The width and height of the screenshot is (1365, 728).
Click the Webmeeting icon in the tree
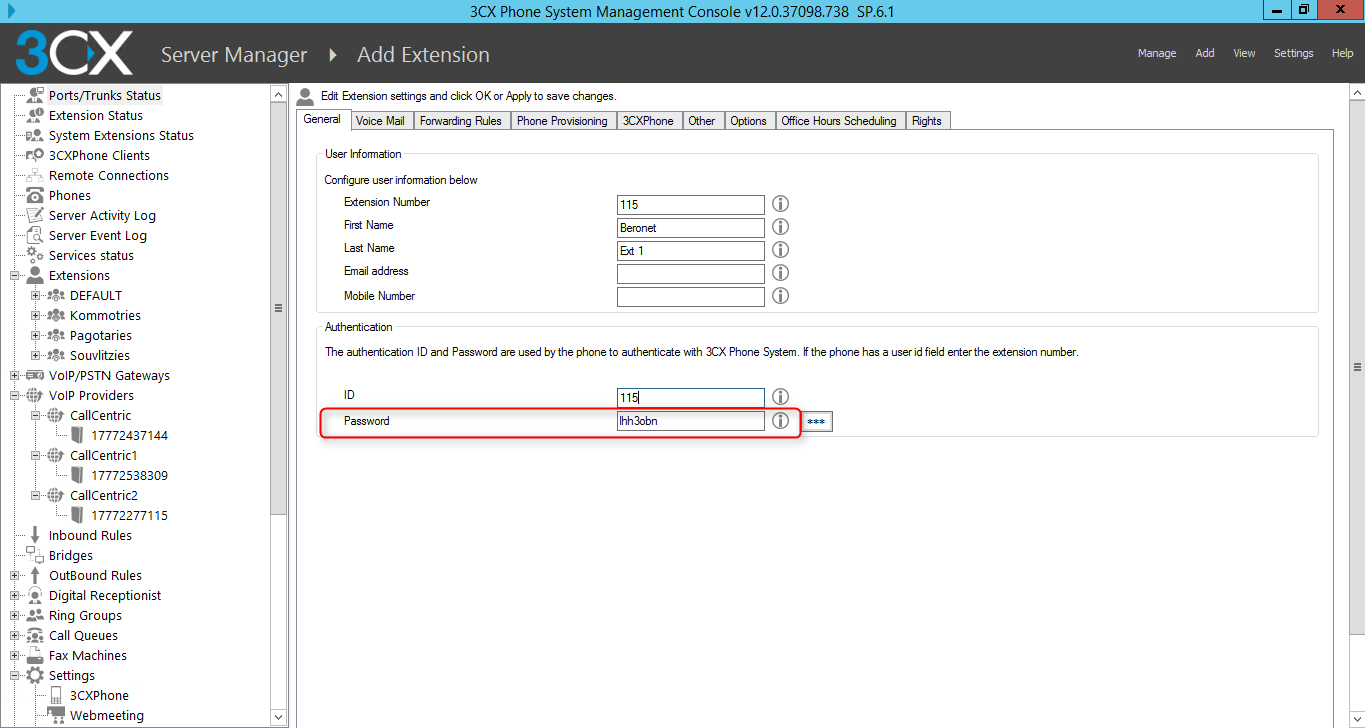coord(56,715)
